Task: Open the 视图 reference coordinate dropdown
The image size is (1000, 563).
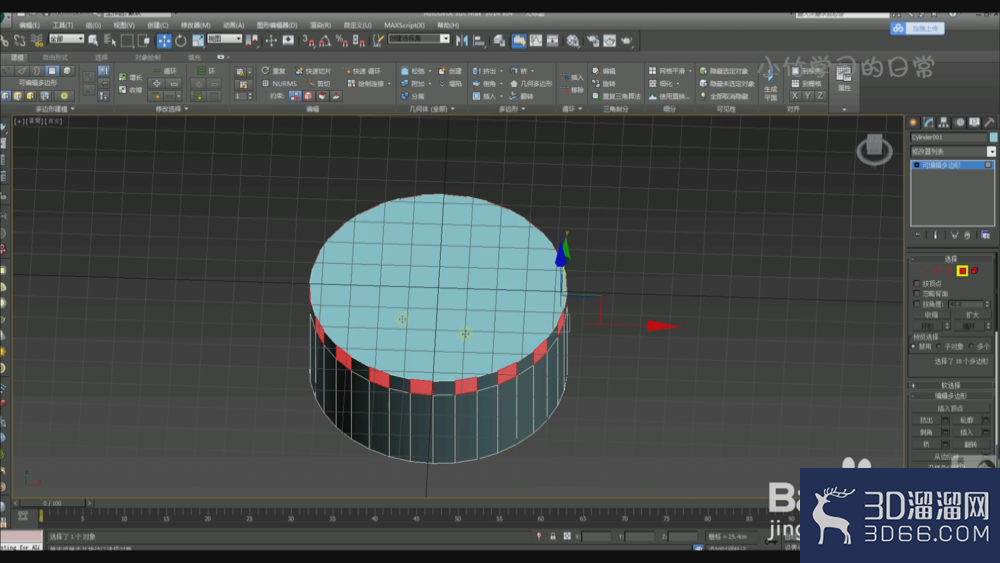Action: [224, 39]
